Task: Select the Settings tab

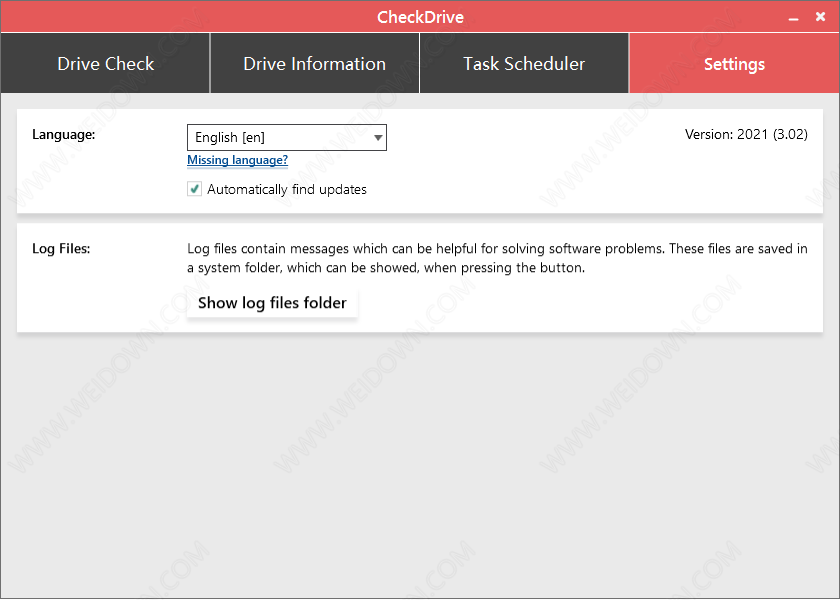Action: point(734,63)
